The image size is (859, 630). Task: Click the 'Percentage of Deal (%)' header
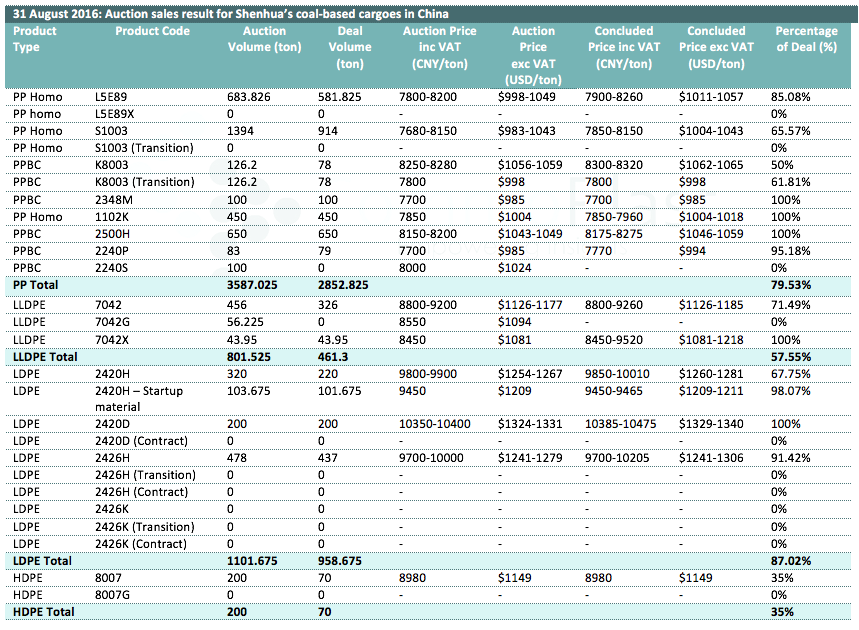[806, 39]
